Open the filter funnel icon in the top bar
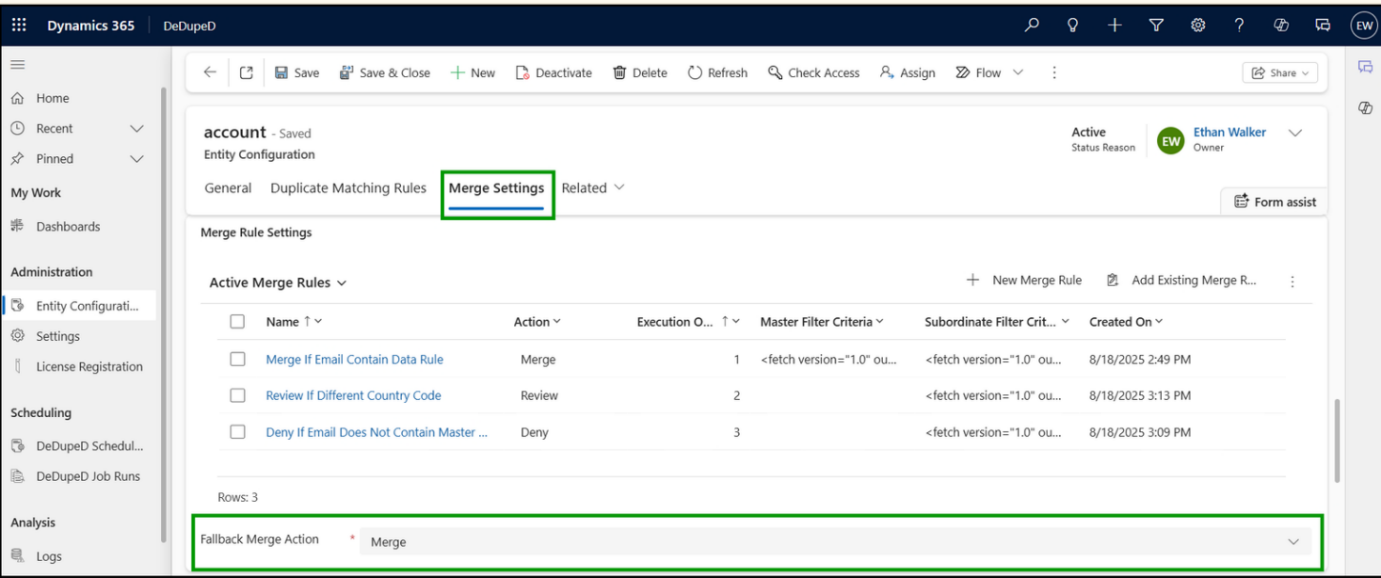The height and width of the screenshot is (578, 1381). (x=1155, y=24)
